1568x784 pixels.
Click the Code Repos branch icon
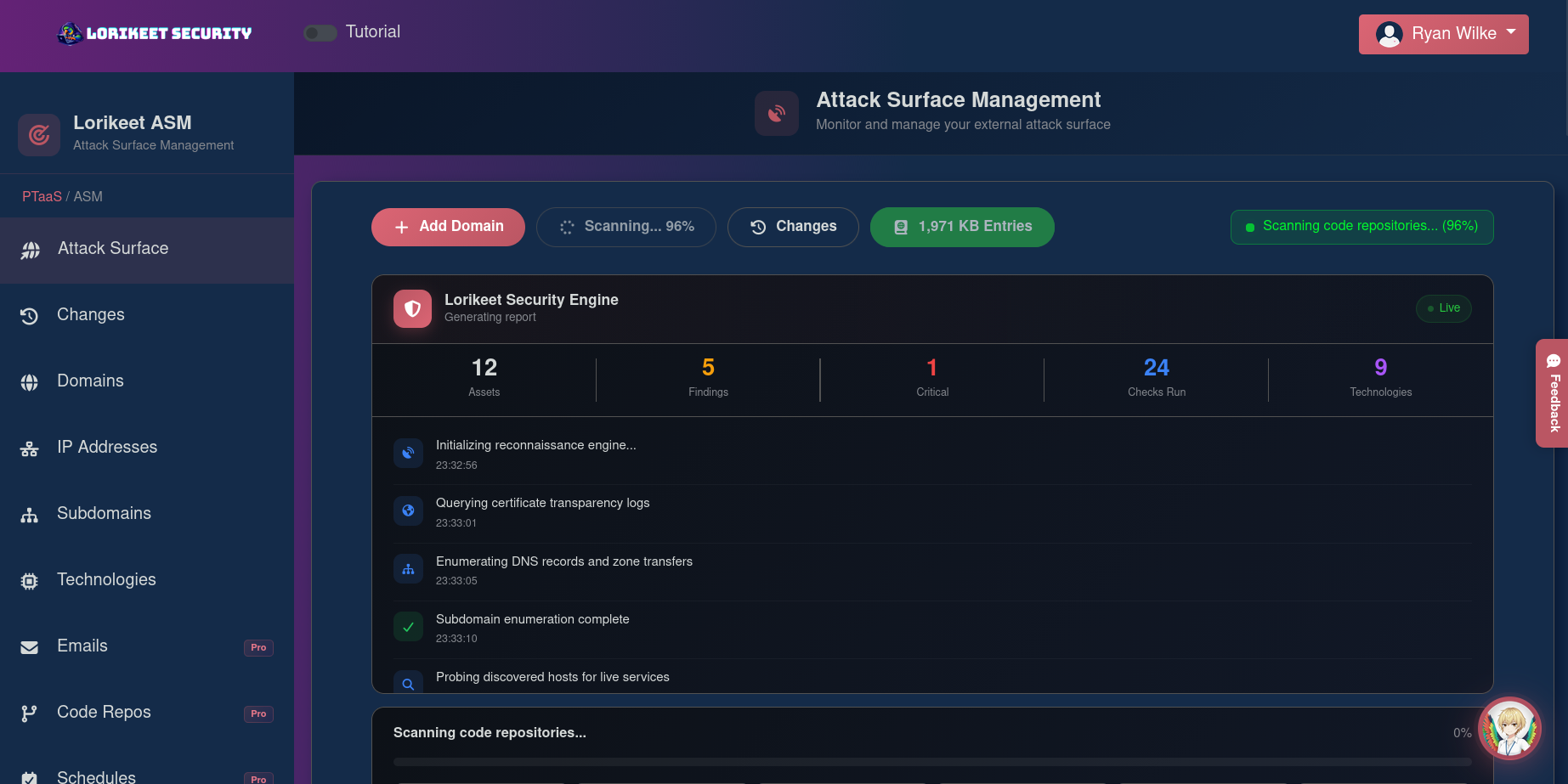pyautogui.click(x=29, y=713)
